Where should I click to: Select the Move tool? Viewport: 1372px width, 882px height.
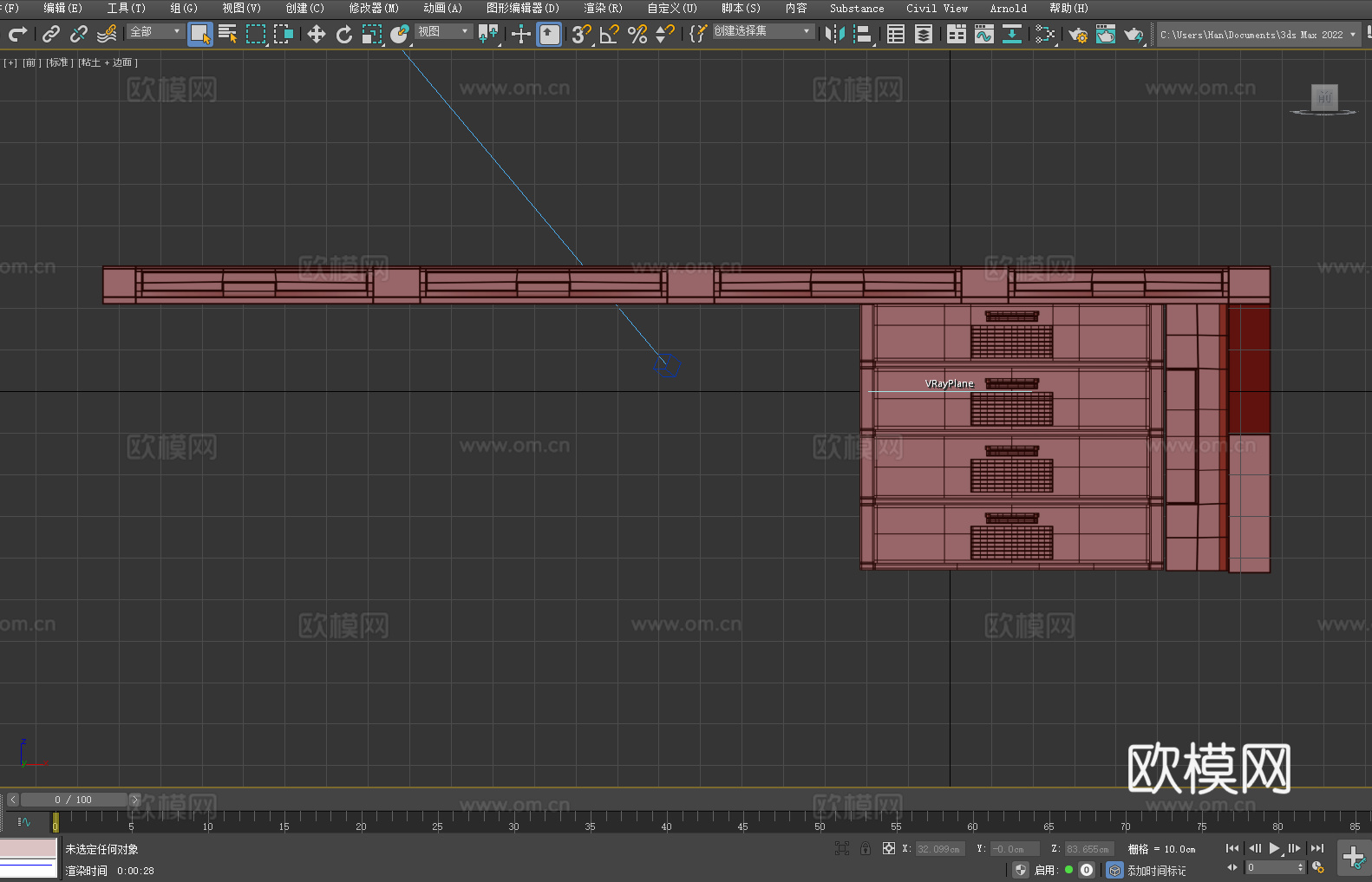(x=317, y=34)
